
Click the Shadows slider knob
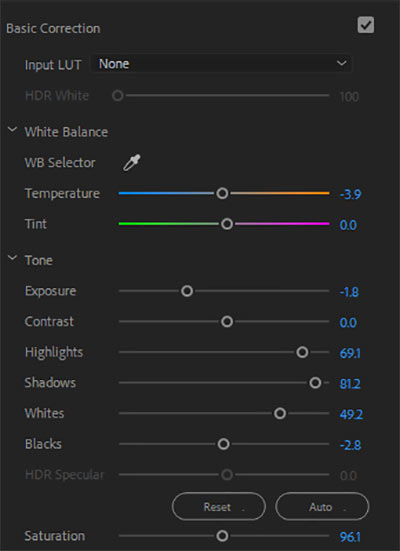point(315,383)
